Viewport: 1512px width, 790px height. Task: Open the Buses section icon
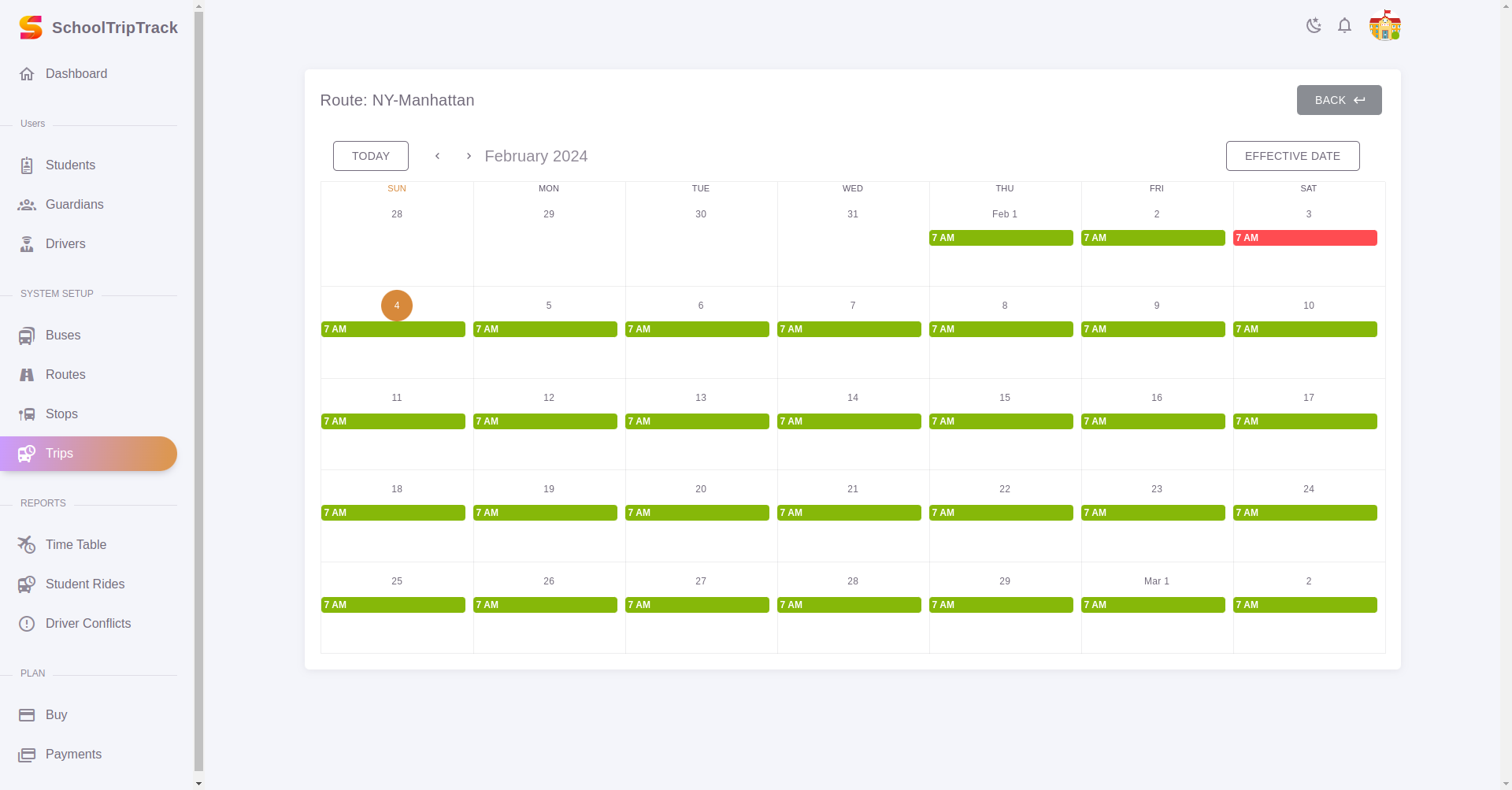(27, 335)
